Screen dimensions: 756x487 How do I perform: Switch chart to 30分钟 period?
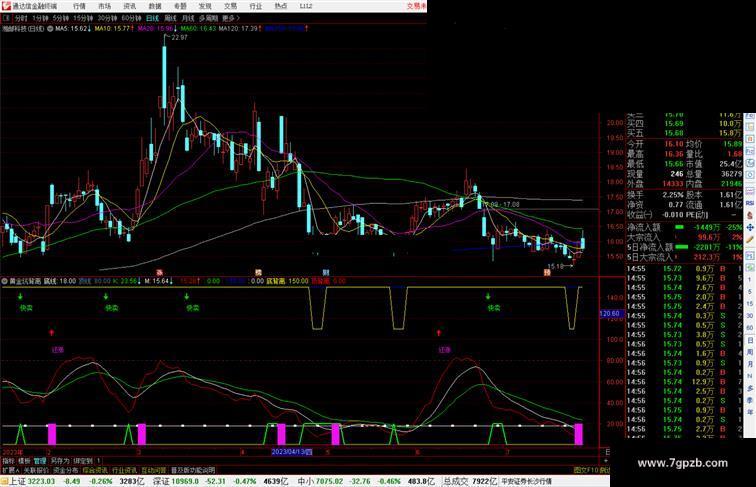coord(107,18)
